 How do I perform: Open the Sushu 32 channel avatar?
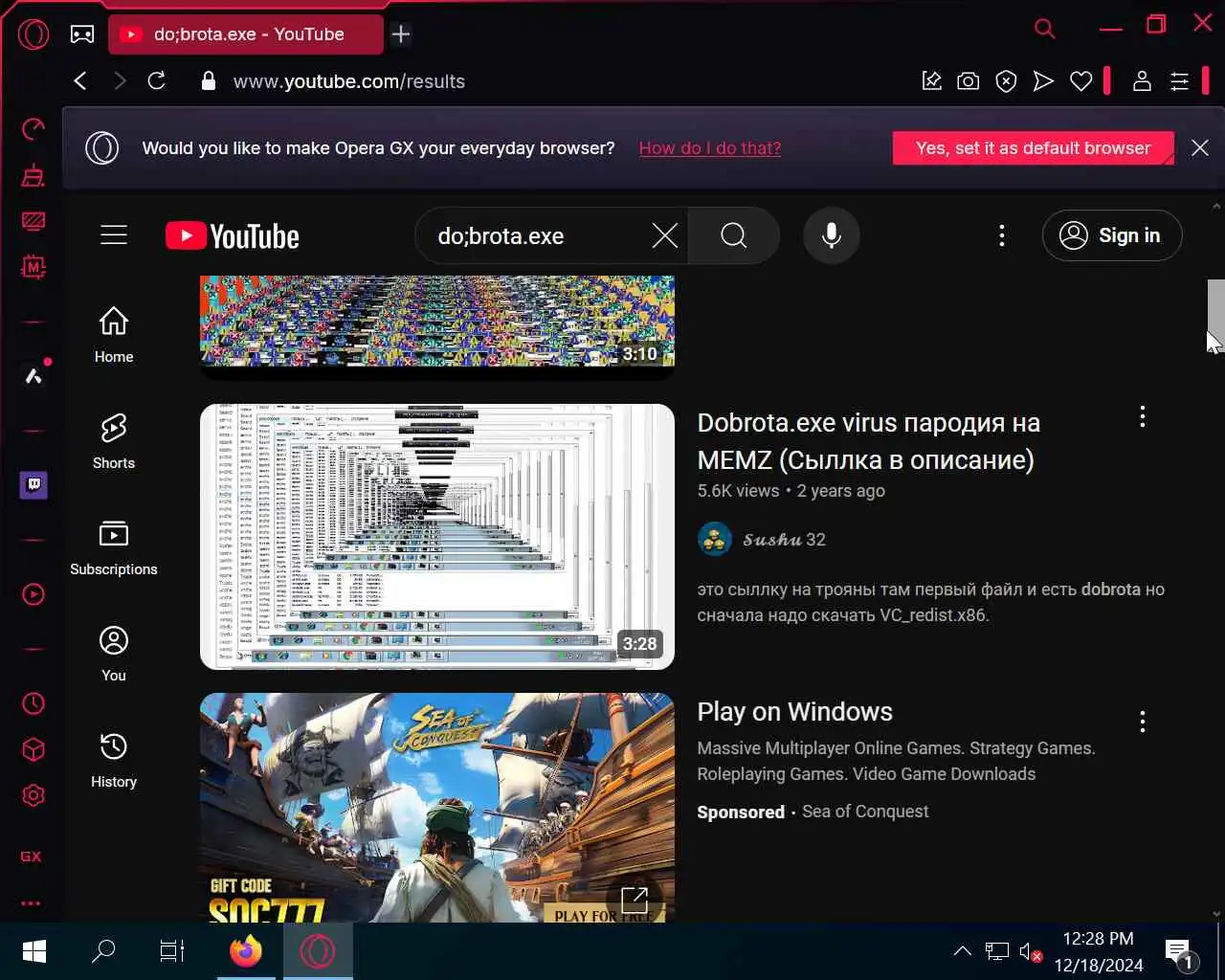[715, 539]
